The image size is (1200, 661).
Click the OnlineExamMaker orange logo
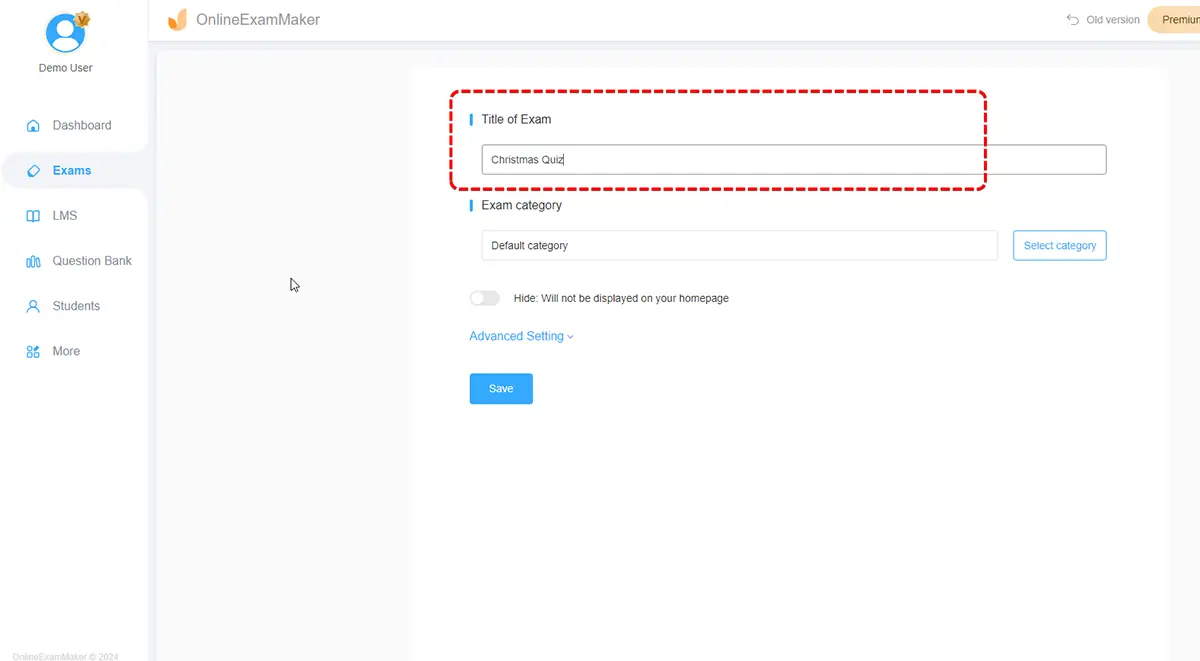point(177,20)
